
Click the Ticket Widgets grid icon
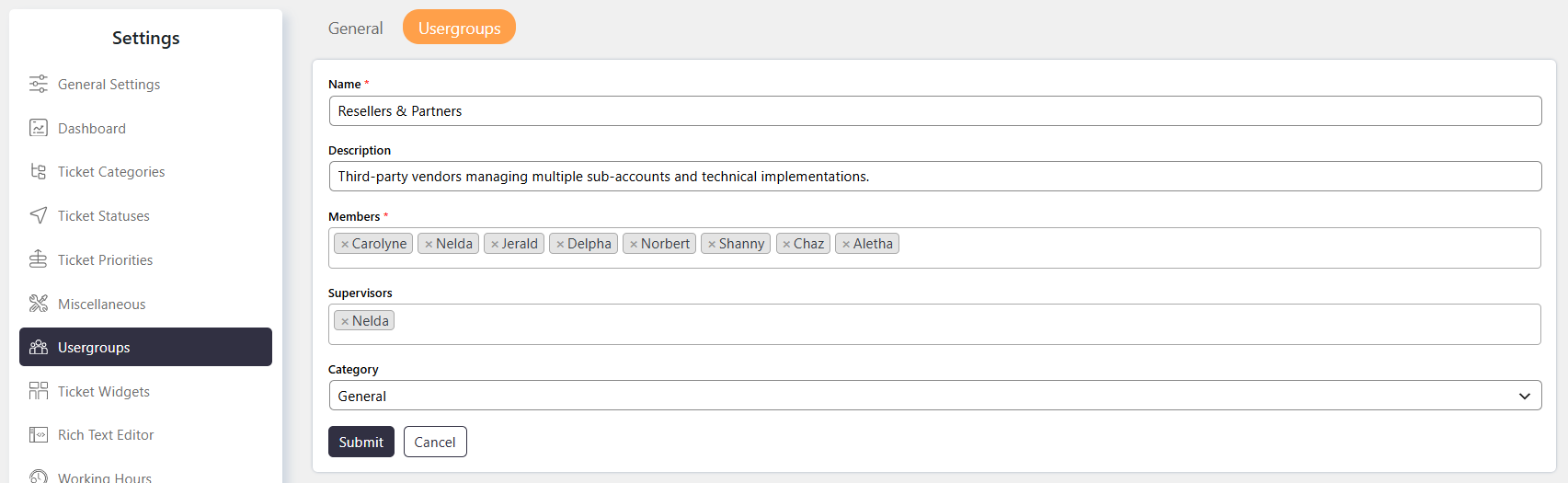click(x=39, y=391)
